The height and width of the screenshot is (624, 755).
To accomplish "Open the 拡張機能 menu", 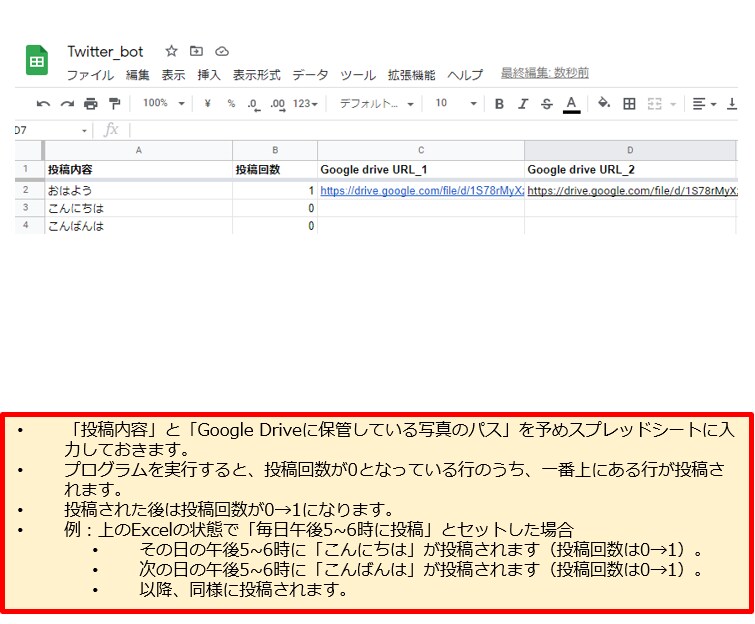I will coord(411,75).
